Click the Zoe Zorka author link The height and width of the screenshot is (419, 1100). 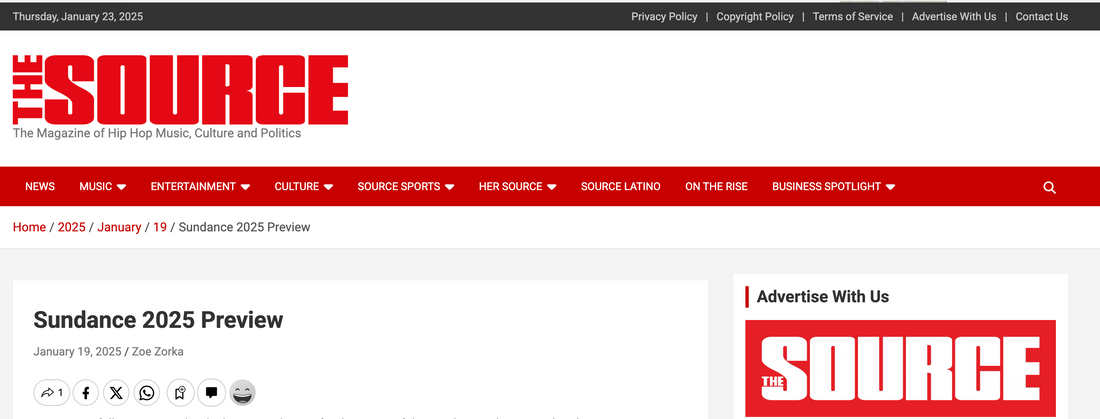click(x=158, y=351)
